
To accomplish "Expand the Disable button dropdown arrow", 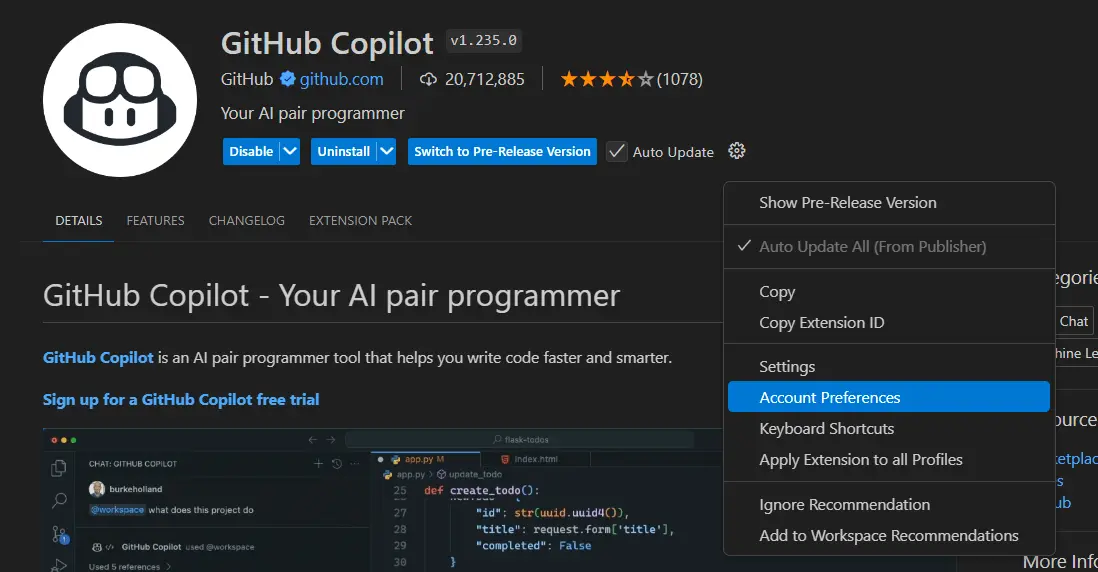I will coord(290,151).
